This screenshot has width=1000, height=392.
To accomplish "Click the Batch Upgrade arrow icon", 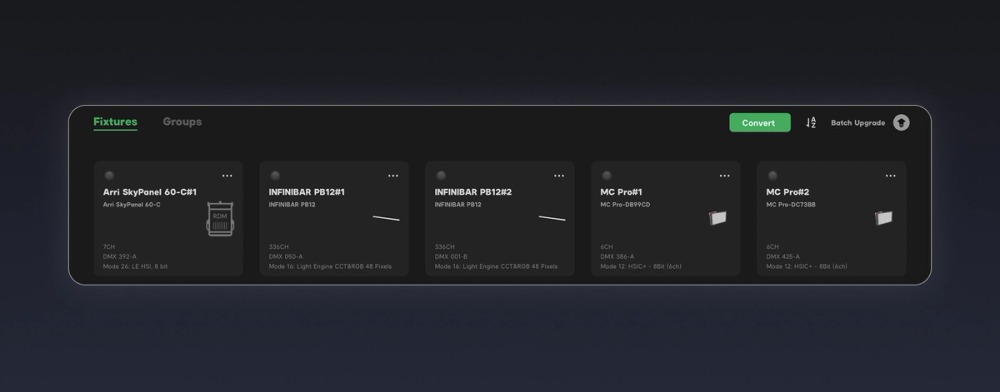I will point(901,122).
